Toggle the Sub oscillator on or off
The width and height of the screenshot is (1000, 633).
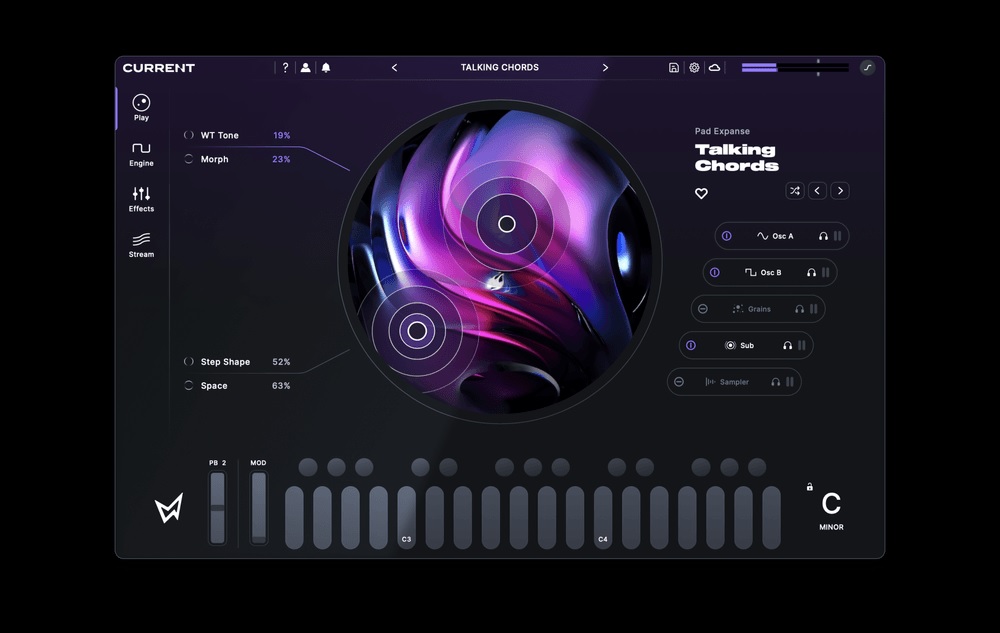(x=691, y=344)
